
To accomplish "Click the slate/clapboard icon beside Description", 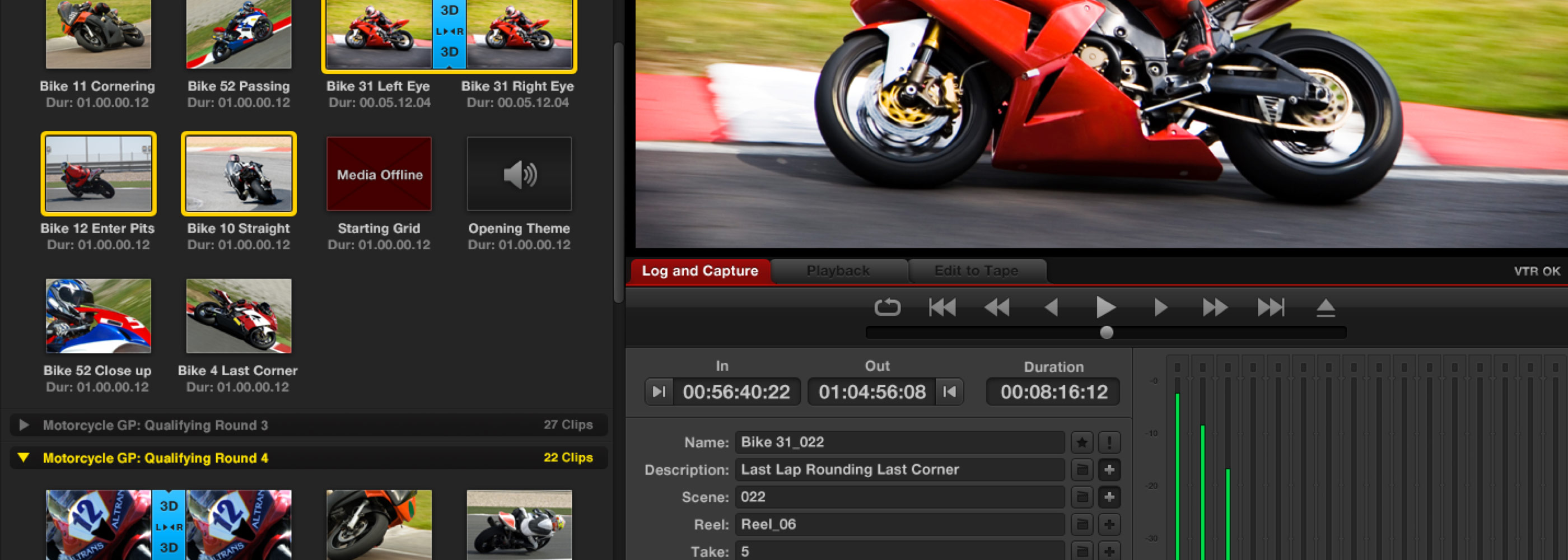I will pyautogui.click(x=1082, y=469).
